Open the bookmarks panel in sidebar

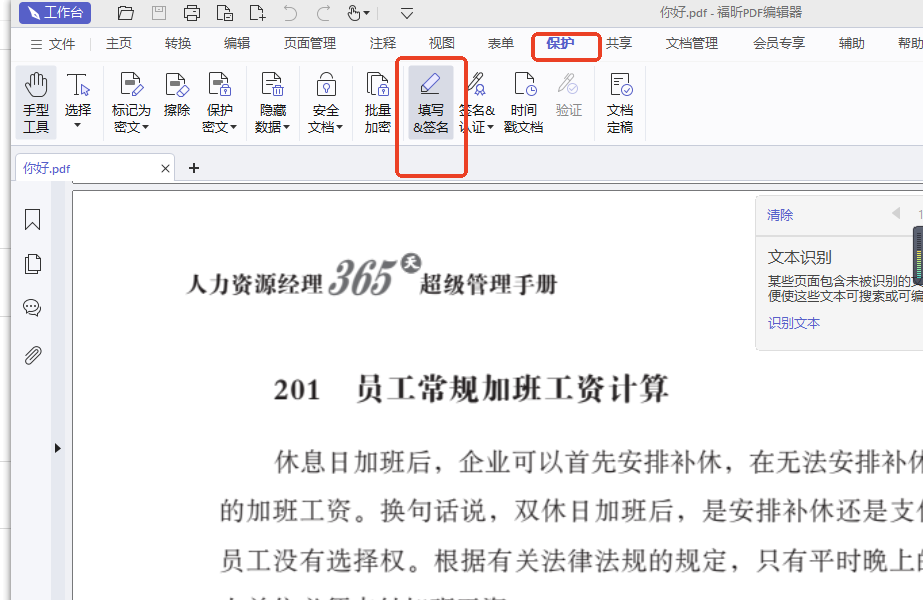pos(32,220)
